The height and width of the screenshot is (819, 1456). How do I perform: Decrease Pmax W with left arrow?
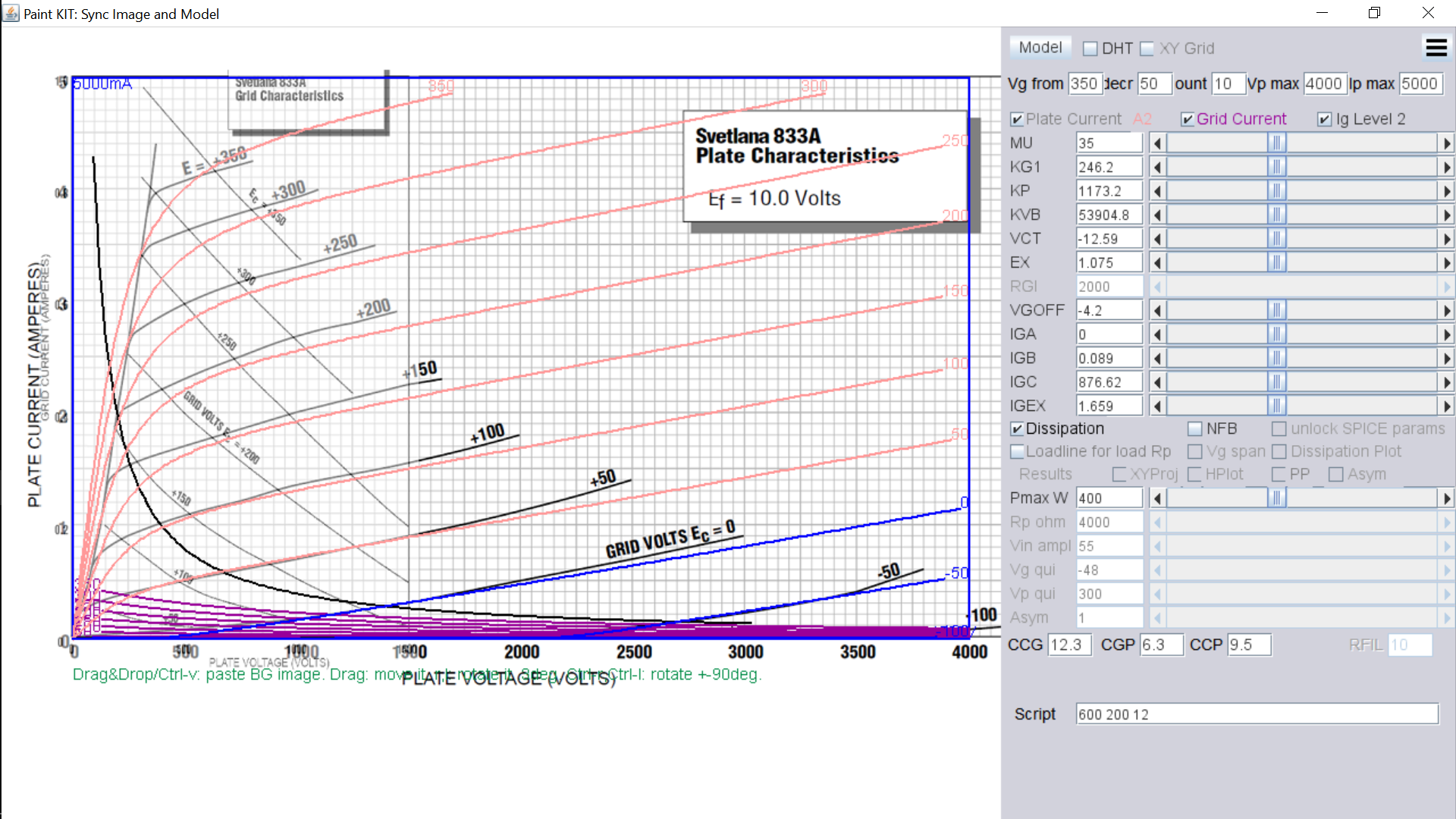1157,498
